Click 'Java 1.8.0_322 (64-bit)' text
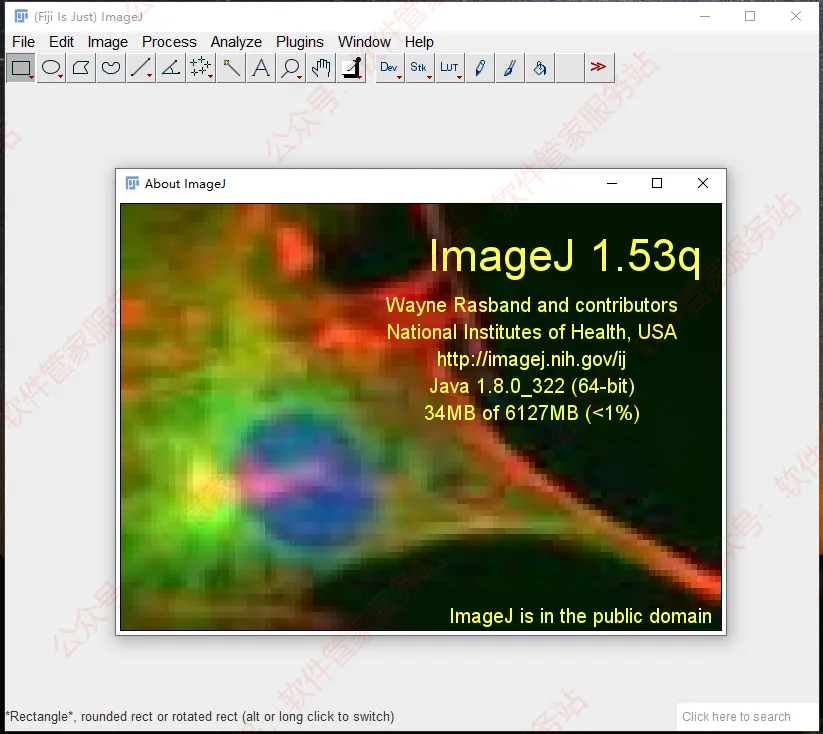Screen dimensions: 823x734 point(532,386)
